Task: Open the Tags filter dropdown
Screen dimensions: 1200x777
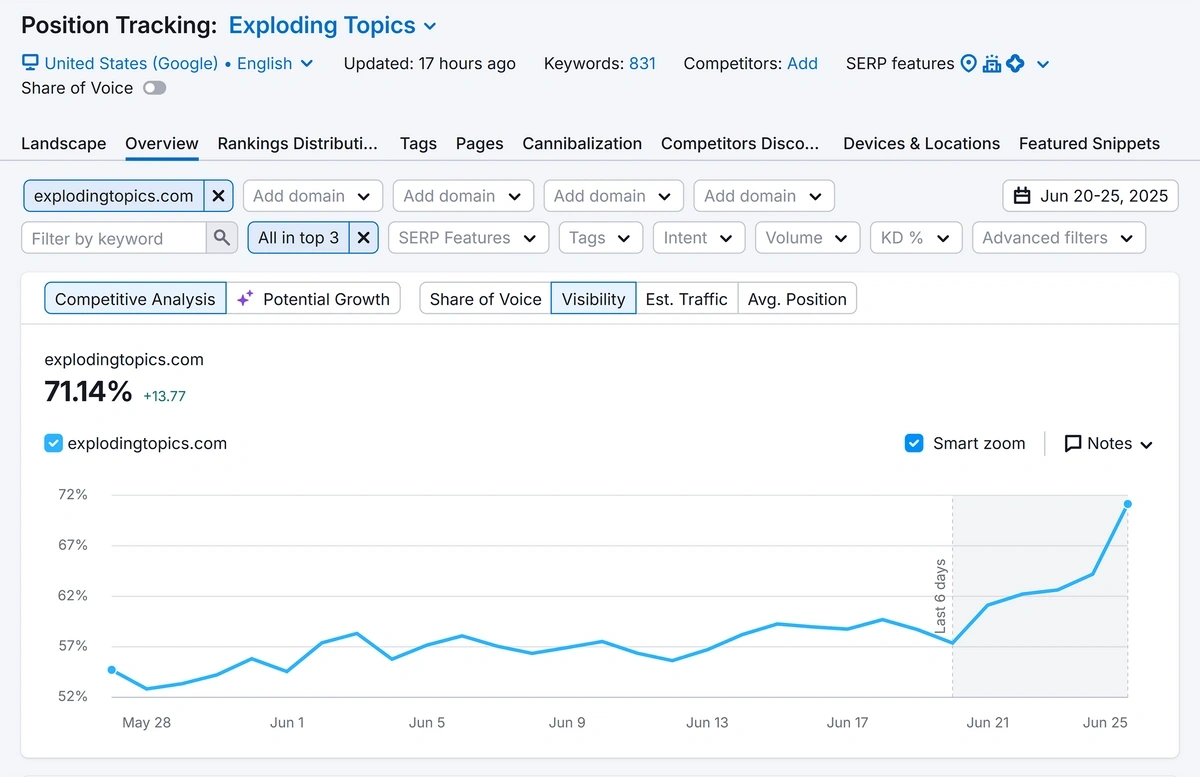Action: click(x=600, y=238)
